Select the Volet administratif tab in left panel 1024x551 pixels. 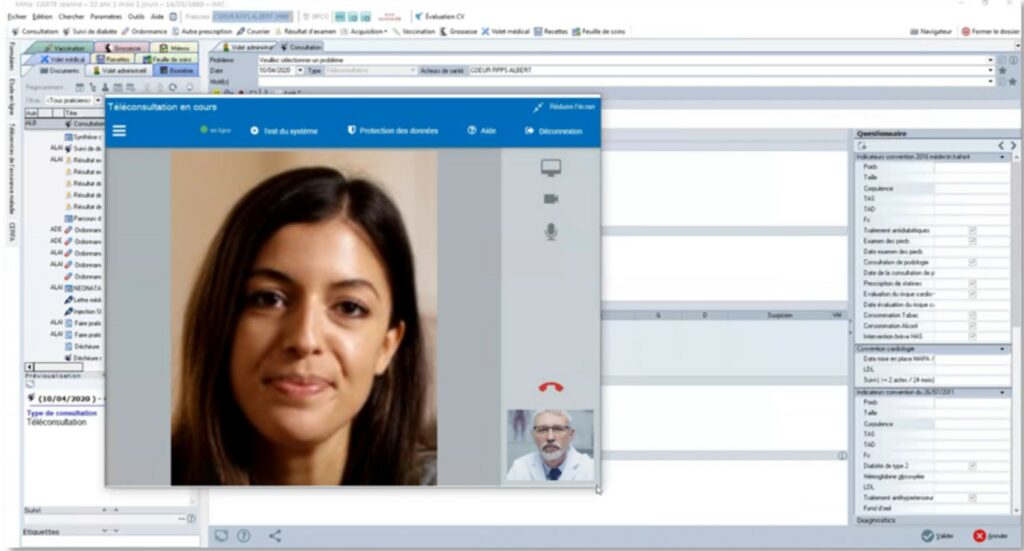[120, 71]
